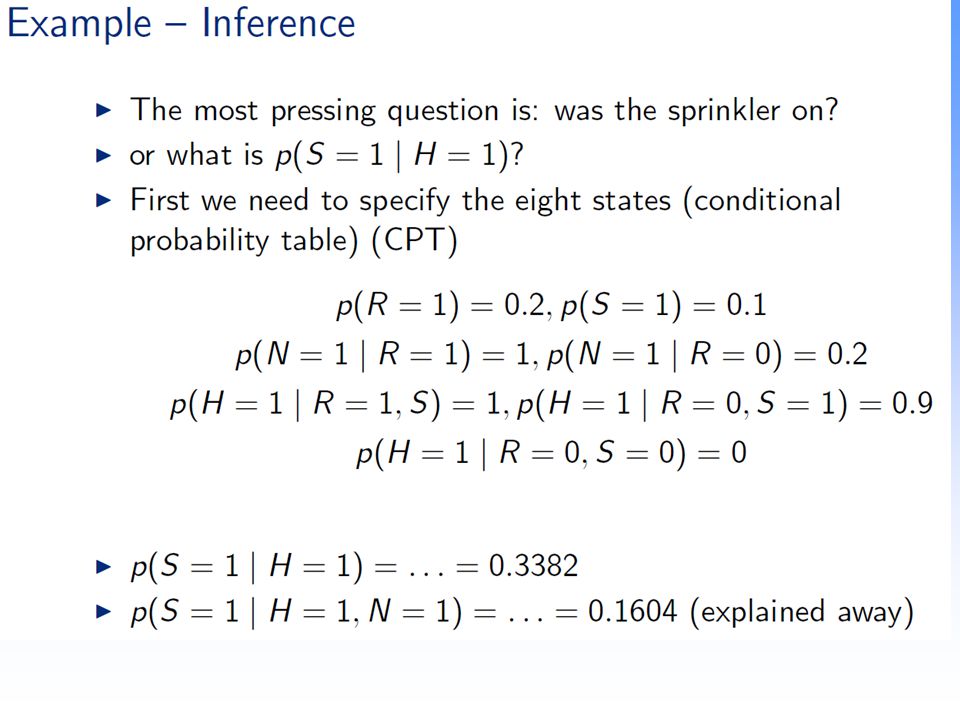
Task: Click the formula p(S = 1 | H = 1)?
Action: coord(399,156)
